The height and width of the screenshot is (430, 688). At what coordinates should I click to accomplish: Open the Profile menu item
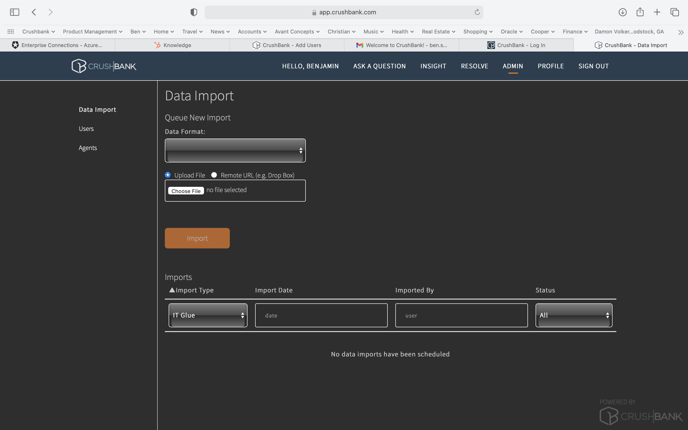point(550,66)
